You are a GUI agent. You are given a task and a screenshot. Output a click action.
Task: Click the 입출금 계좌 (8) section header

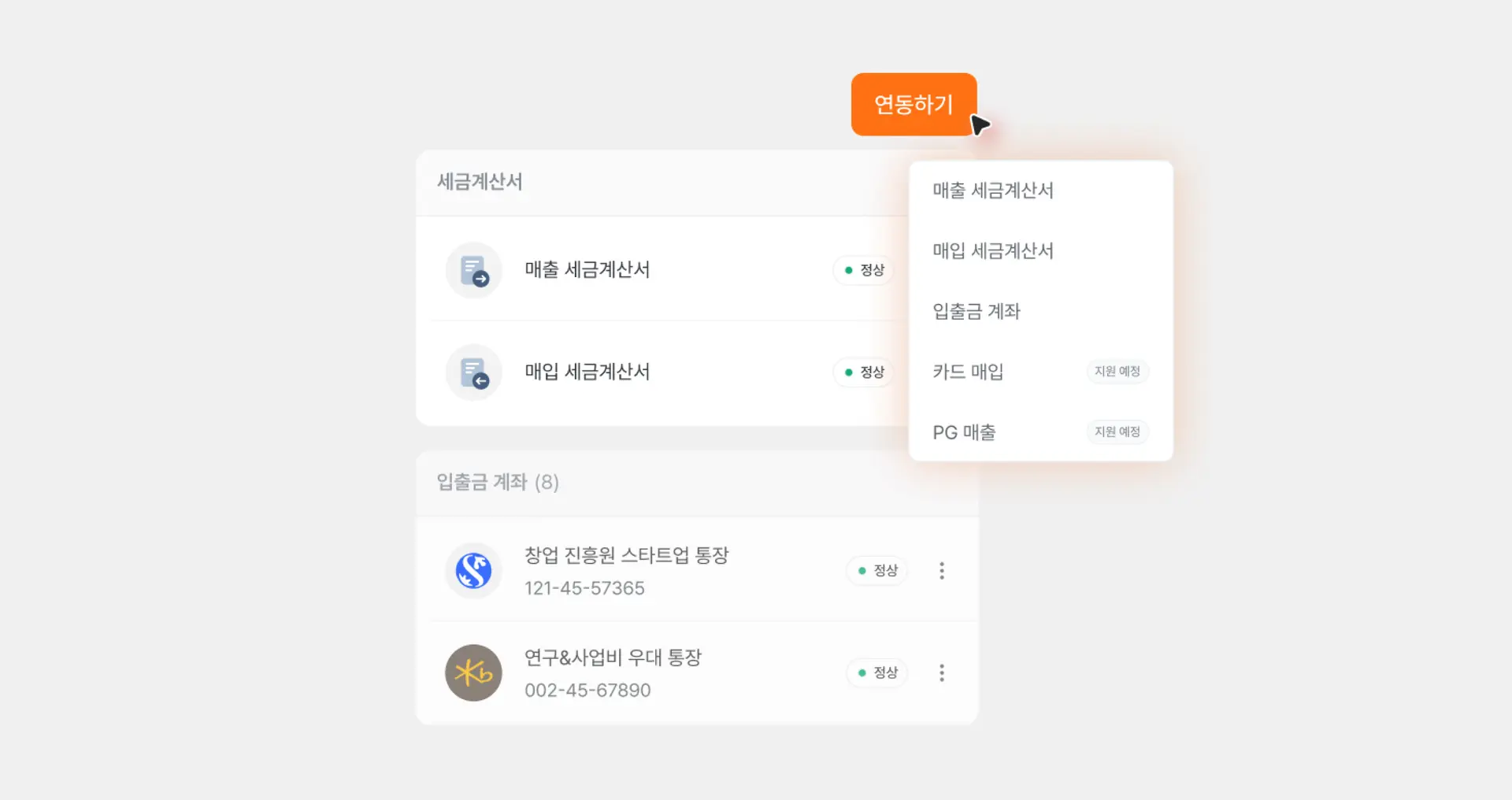[496, 483]
